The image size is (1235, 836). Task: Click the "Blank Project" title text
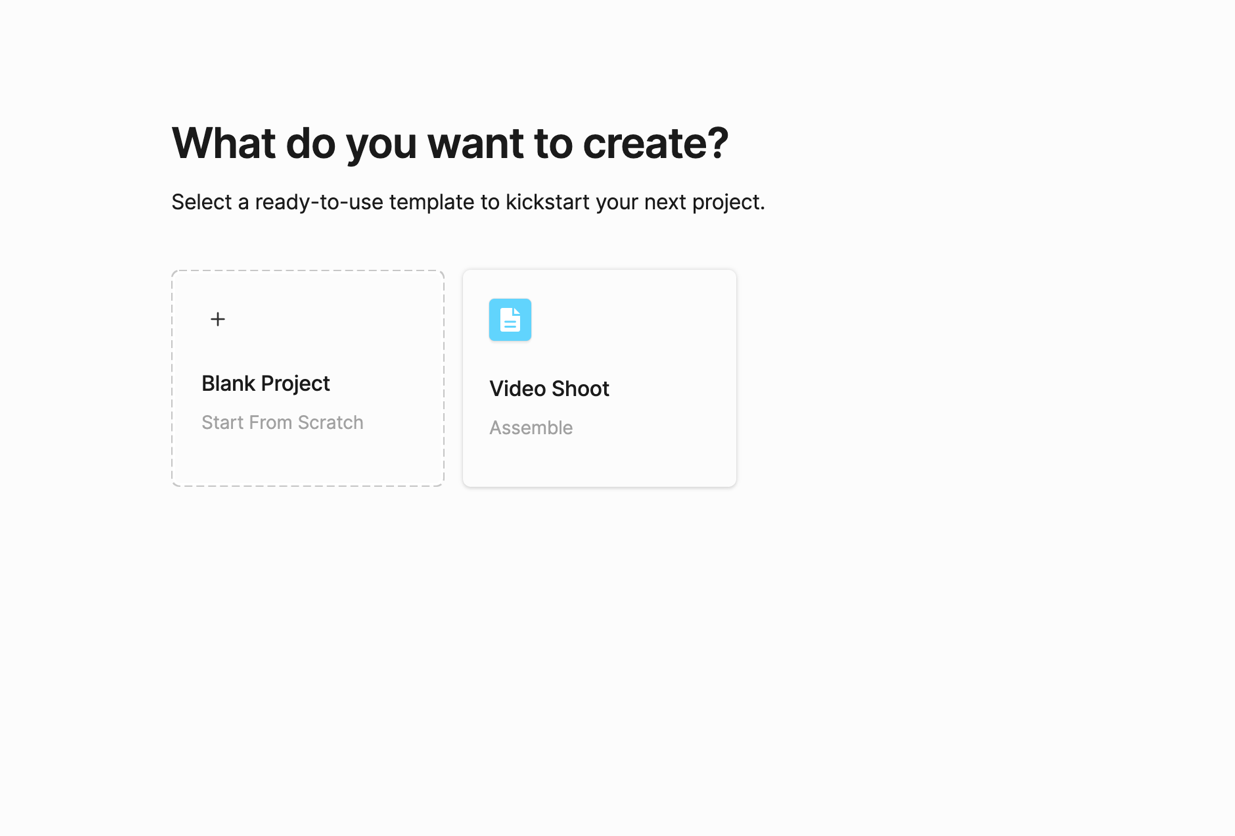265,384
